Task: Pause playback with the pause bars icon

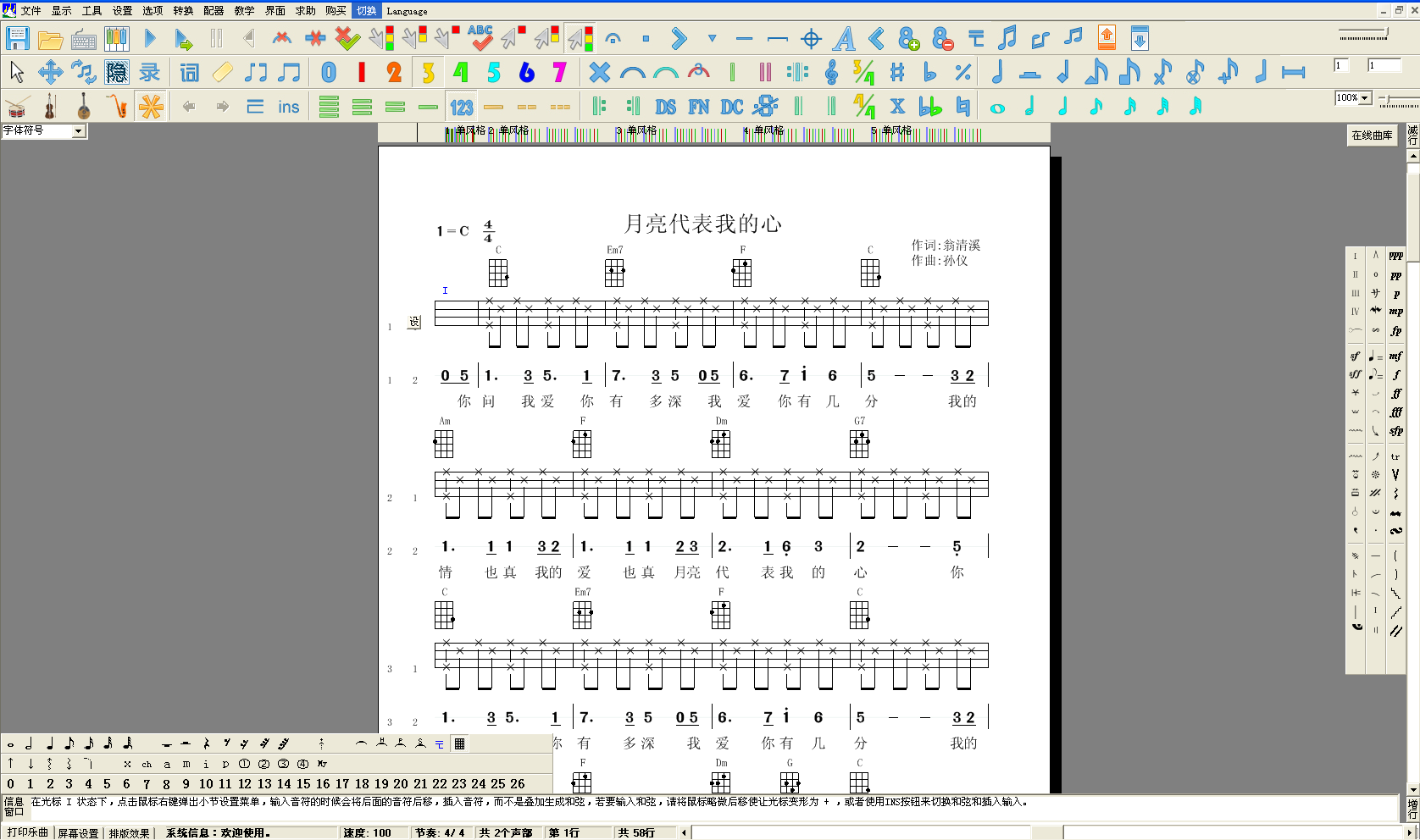Action: click(216, 39)
